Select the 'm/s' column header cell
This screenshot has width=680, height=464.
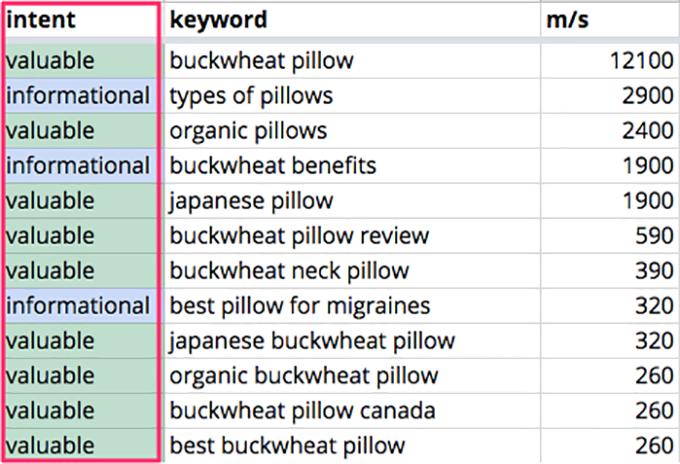pos(610,20)
